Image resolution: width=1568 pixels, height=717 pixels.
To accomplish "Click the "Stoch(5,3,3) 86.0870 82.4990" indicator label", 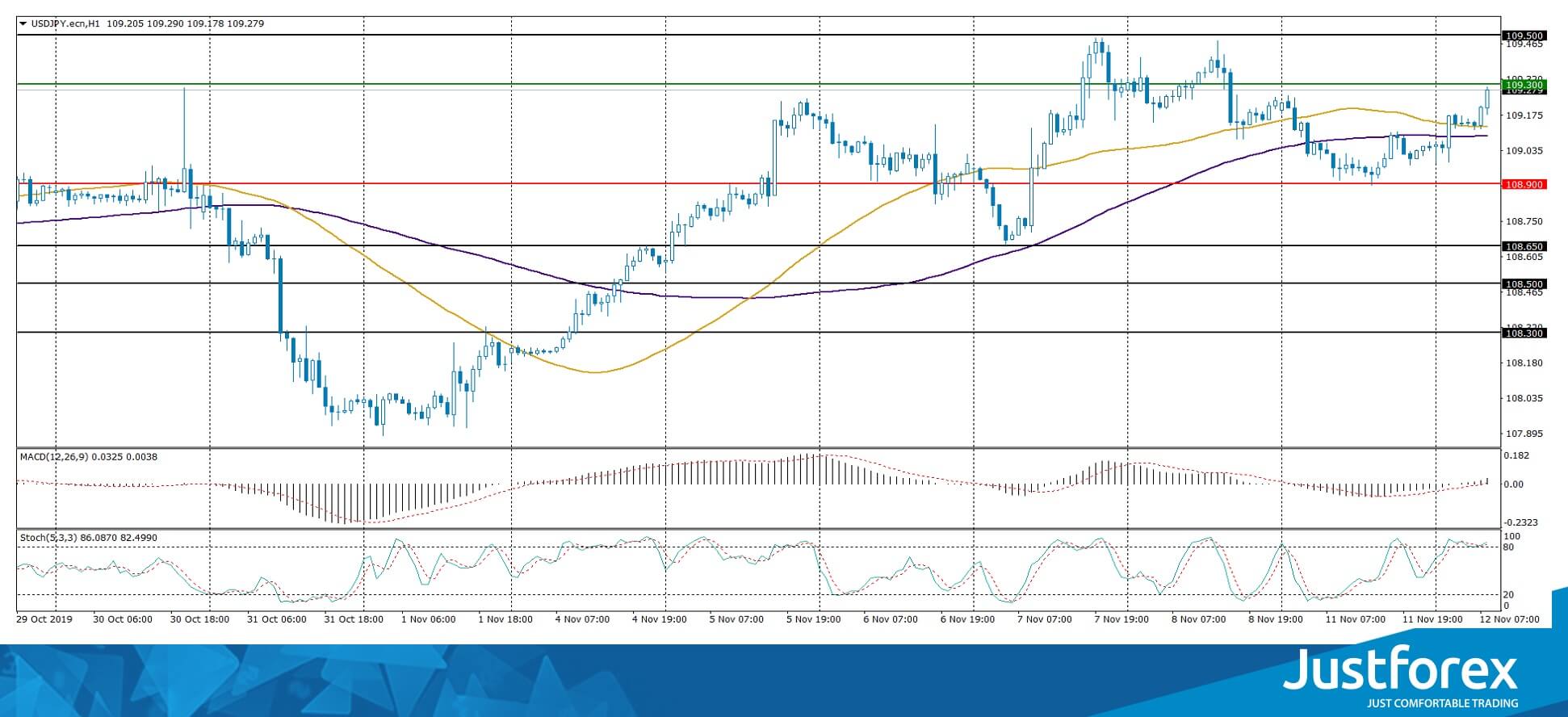I will tap(89, 538).
